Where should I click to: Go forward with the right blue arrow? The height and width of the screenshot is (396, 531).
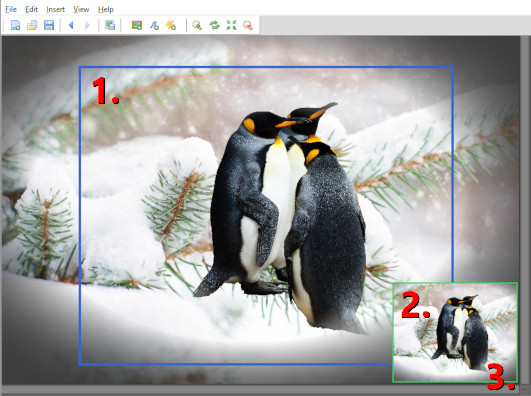pyautogui.click(x=87, y=25)
